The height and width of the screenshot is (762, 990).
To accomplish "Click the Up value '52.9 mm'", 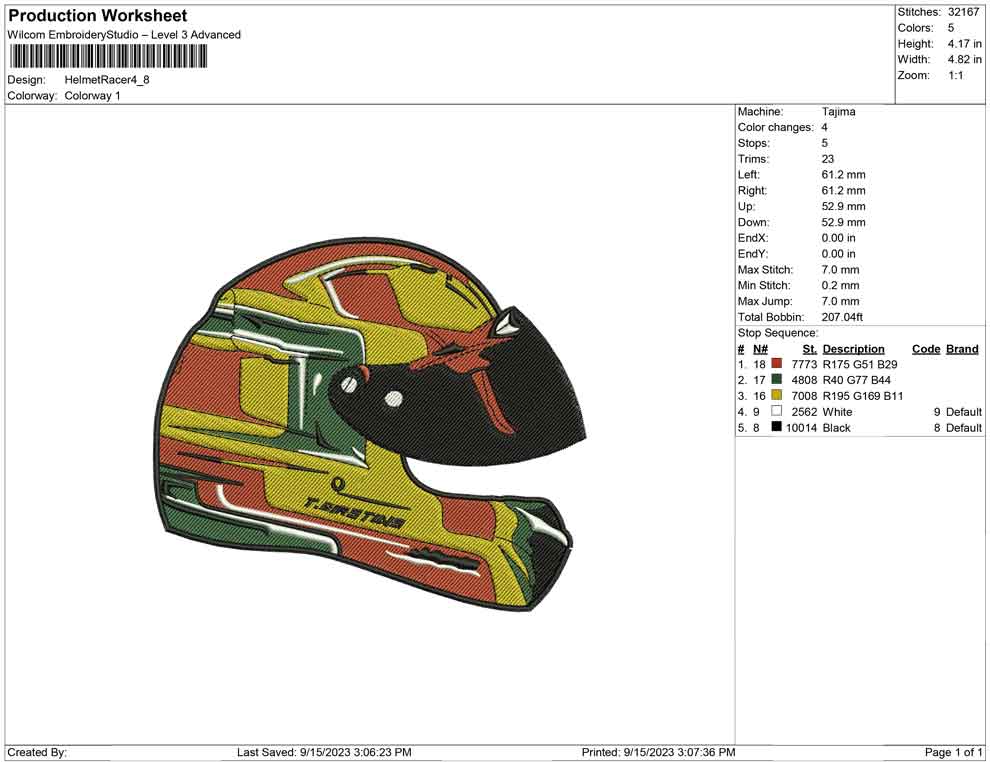I will tap(844, 206).
